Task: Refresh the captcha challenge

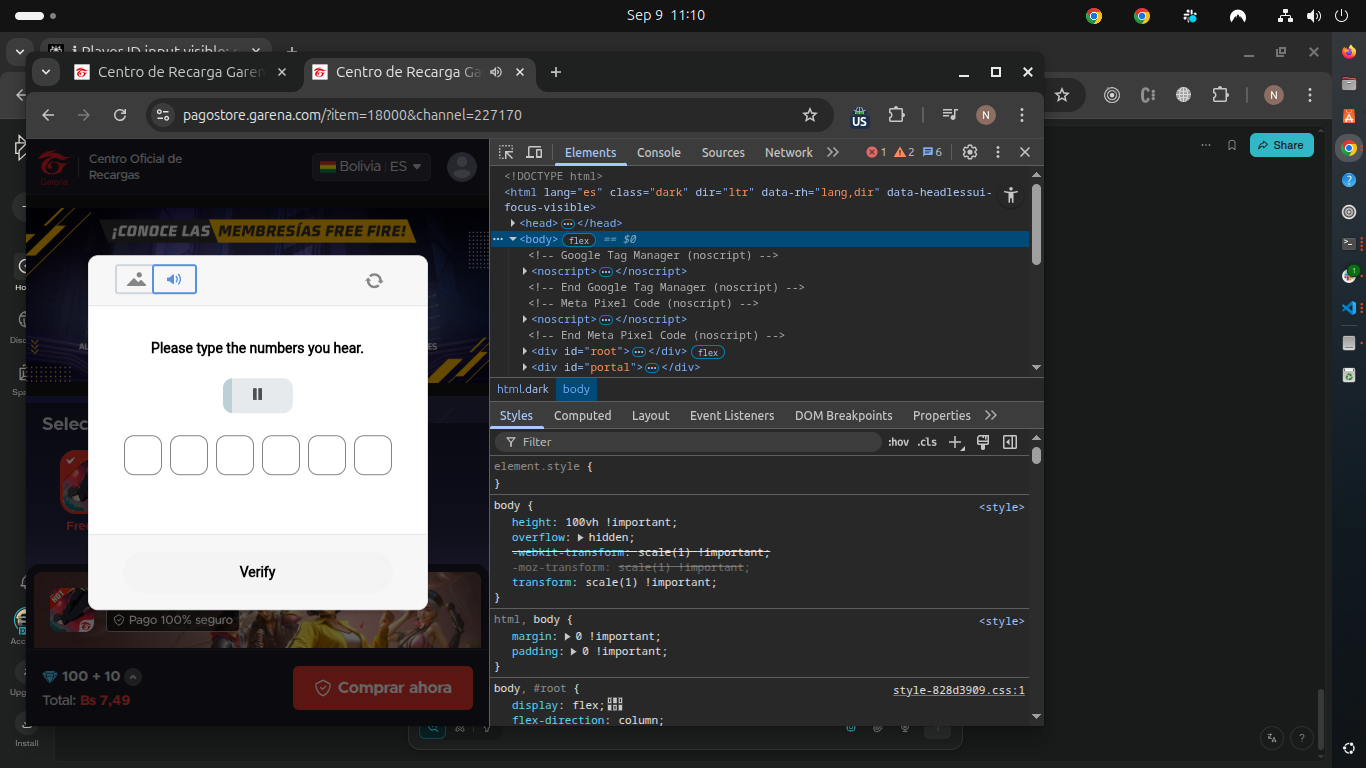Action: [x=374, y=281]
